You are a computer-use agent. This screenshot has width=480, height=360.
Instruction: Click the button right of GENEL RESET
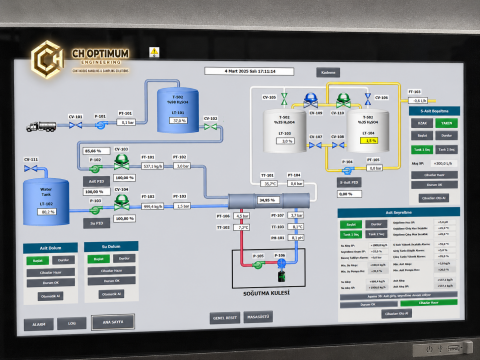coord(258,317)
